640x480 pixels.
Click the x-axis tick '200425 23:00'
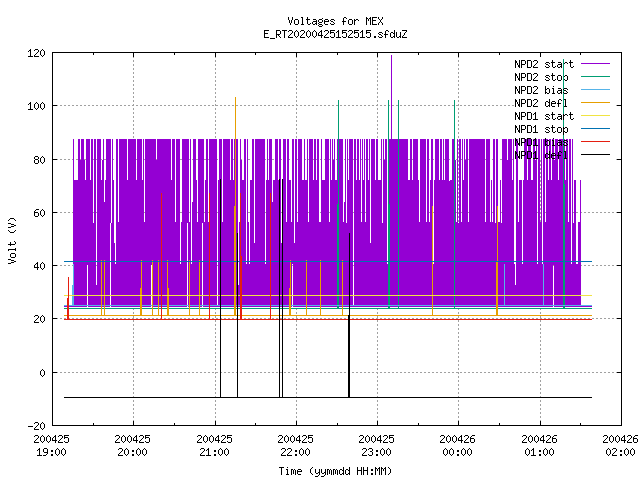pyautogui.click(x=376, y=446)
